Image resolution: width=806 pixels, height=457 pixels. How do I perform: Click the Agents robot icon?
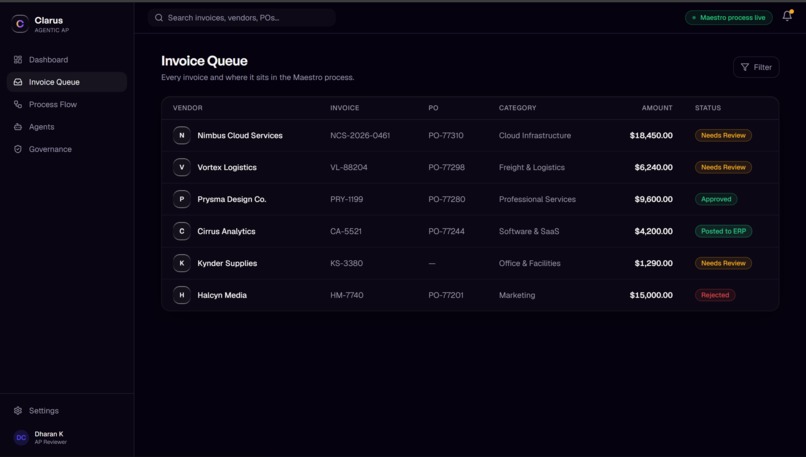(18, 126)
